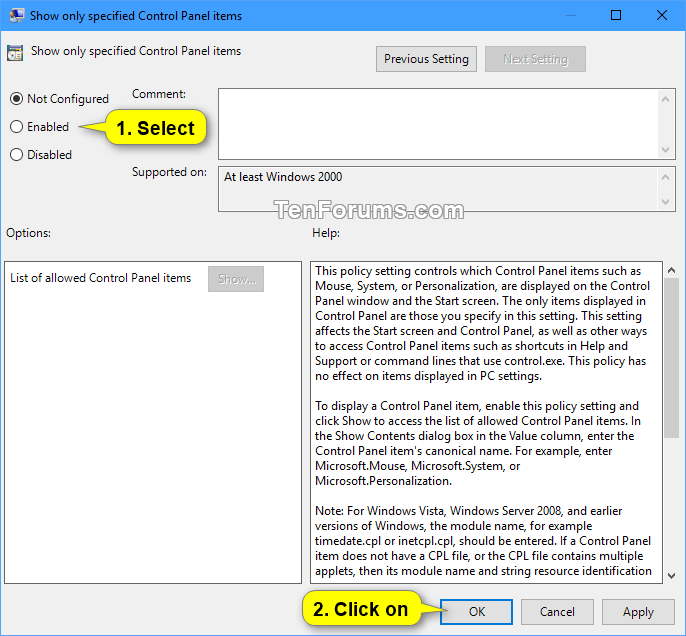Click the title bar window icon

pos(17,15)
